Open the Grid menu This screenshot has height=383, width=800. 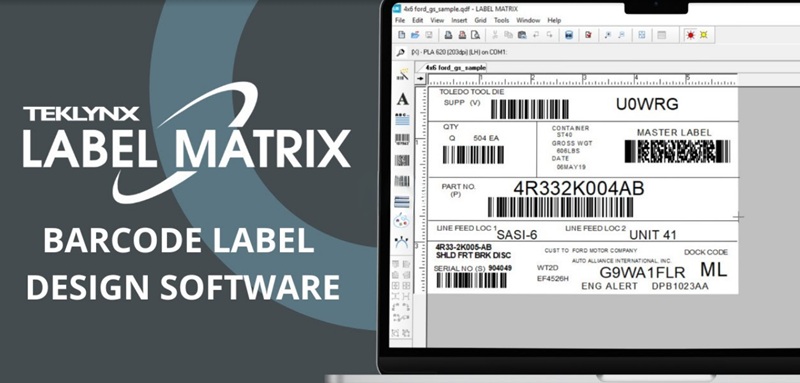[x=481, y=20]
